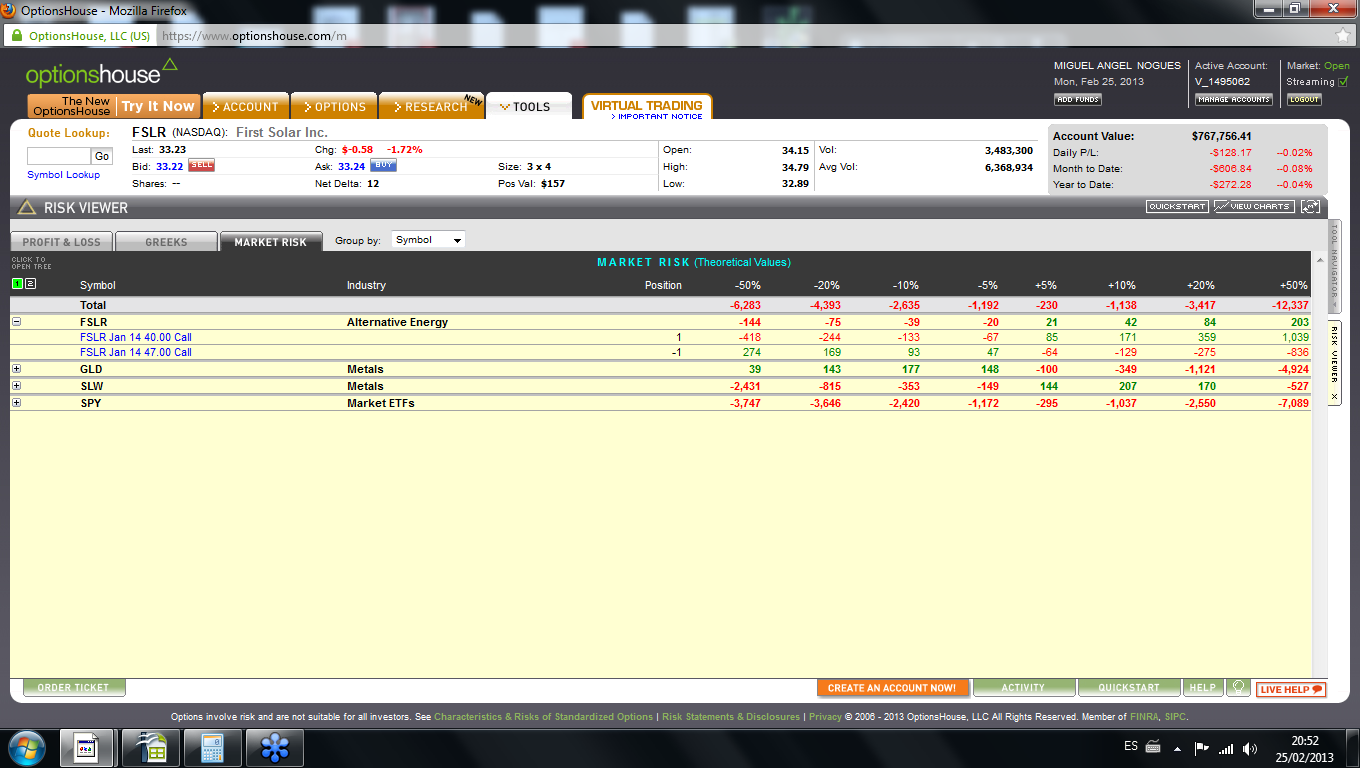Show hidden system tray icons
The width and height of the screenshot is (1360, 768).
[1178, 748]
